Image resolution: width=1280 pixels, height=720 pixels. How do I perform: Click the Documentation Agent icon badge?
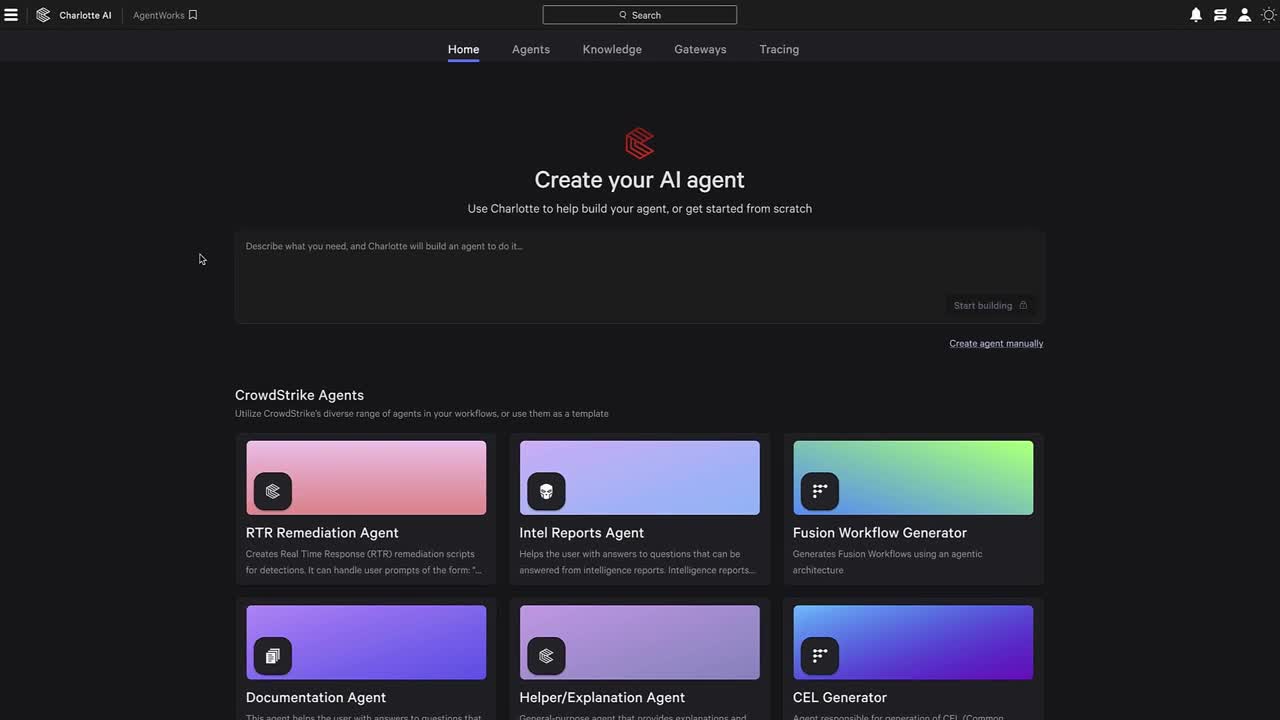[273, 656]
